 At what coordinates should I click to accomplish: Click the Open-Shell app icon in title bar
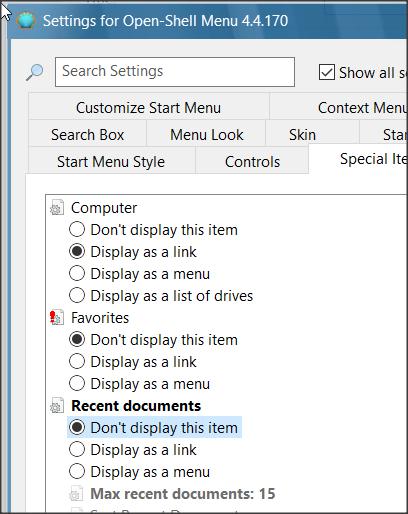[26, 20]
